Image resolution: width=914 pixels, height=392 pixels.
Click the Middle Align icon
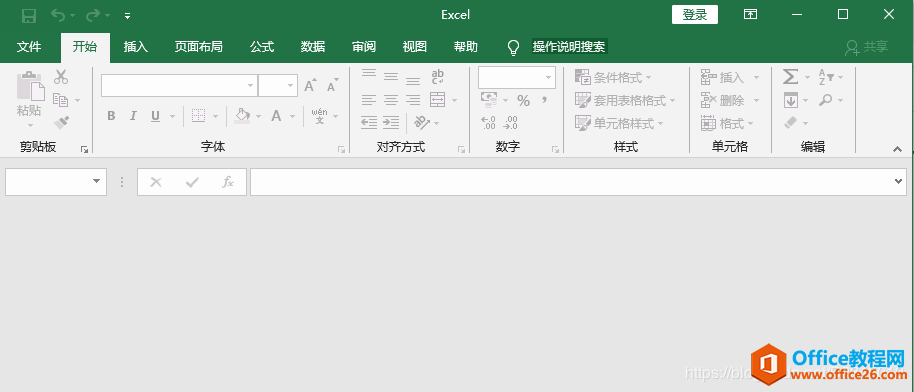pyautogui.click(x=391, y=76)
